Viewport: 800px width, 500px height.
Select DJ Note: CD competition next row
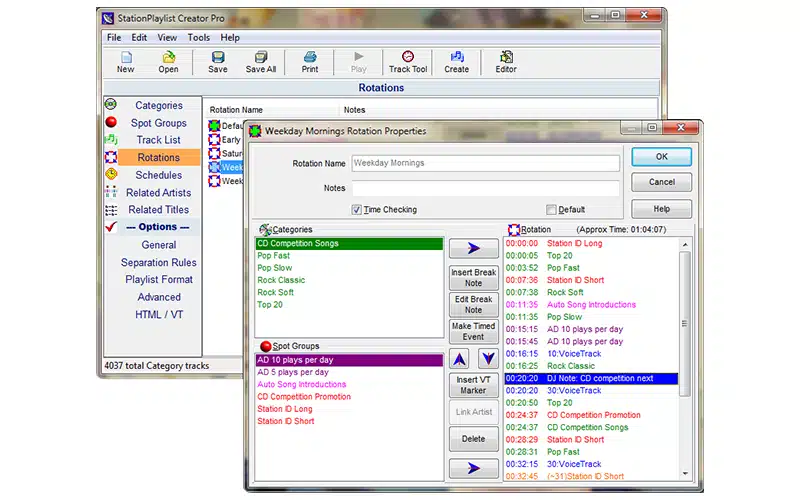click(591, 379)
